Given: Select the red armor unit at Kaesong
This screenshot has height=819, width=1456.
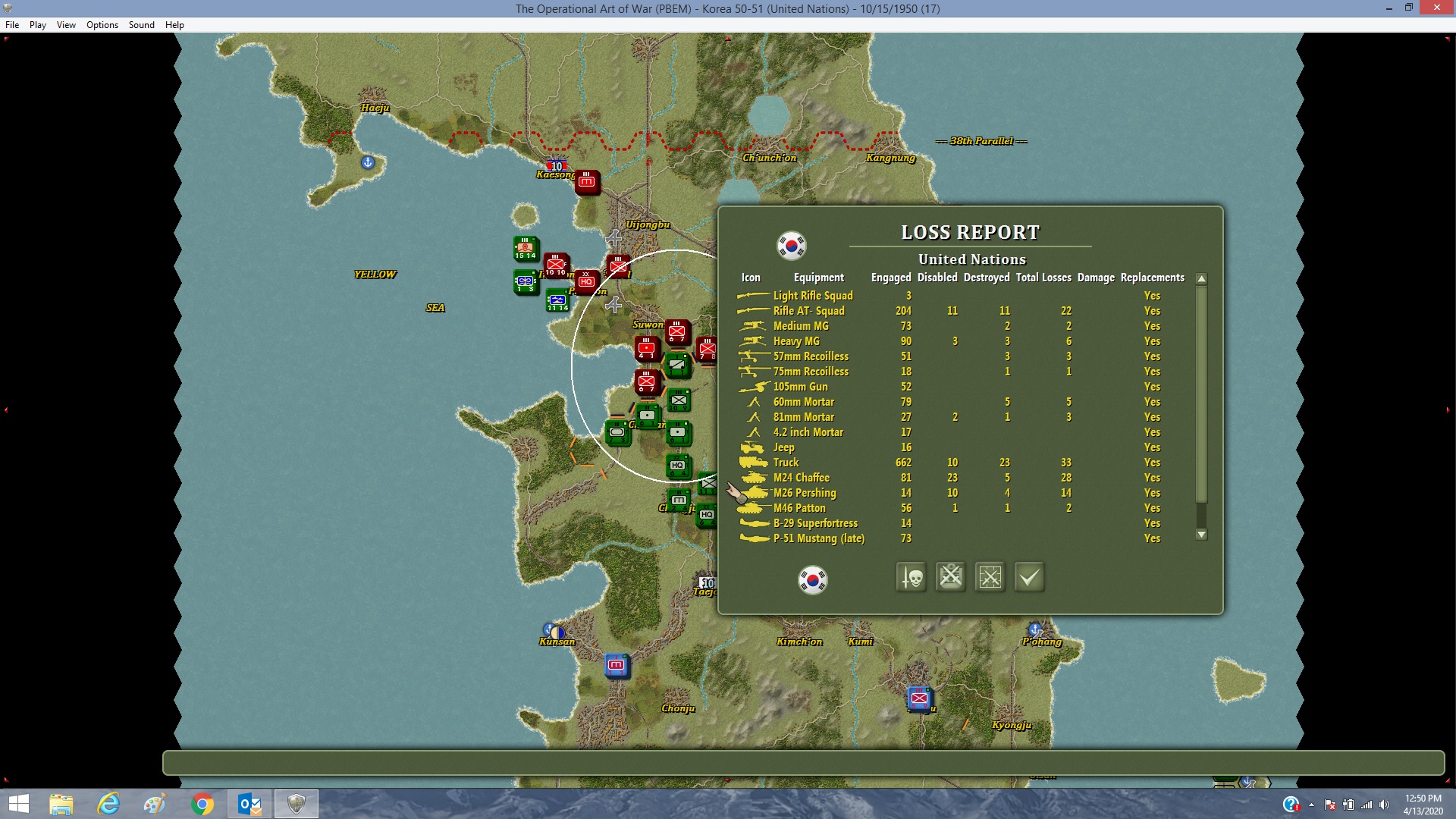Looking at the screenshot, I should click(587, 182).
